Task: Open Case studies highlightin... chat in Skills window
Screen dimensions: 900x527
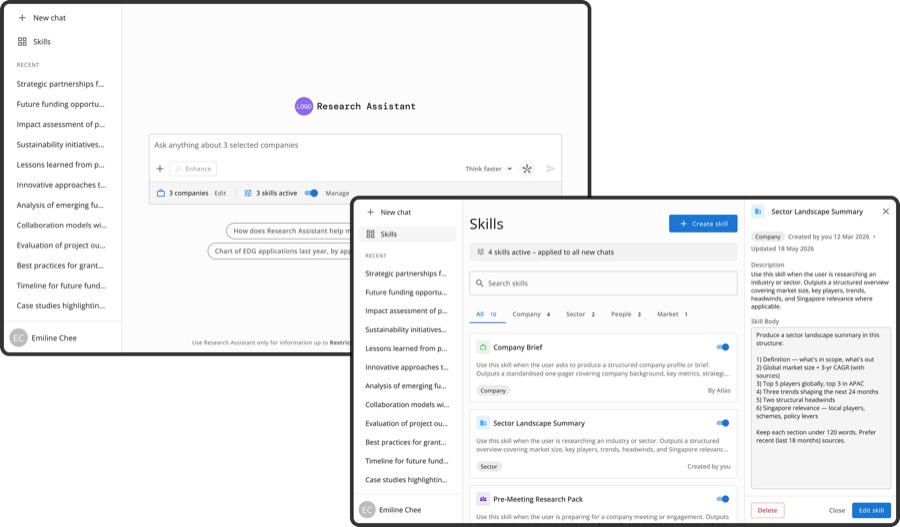Action: click(406, 480)
